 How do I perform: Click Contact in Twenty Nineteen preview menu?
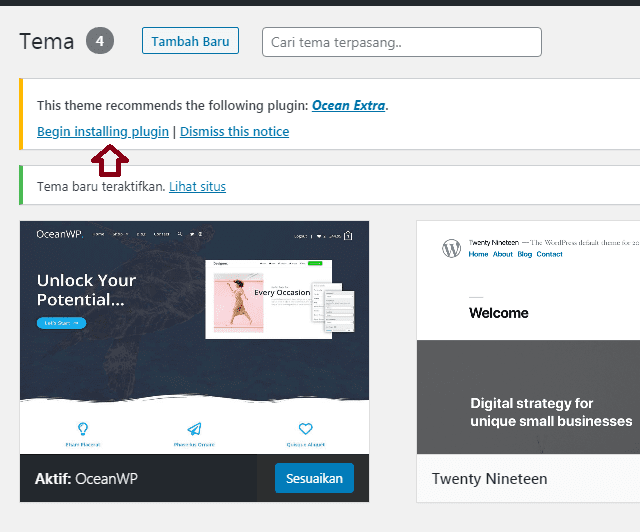click(549, 254)
